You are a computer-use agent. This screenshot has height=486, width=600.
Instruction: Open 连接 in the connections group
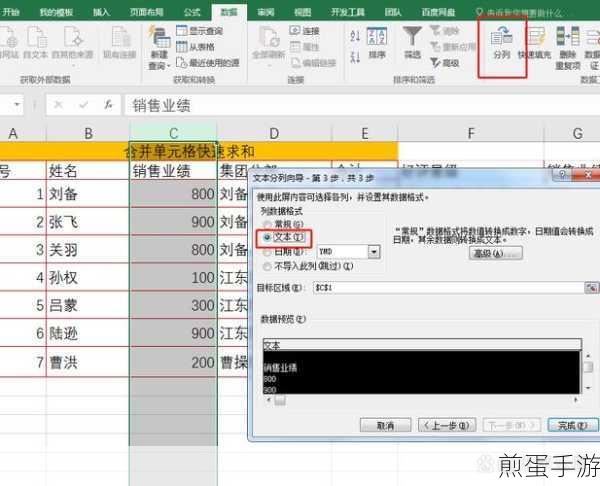[x=305, y=31]
